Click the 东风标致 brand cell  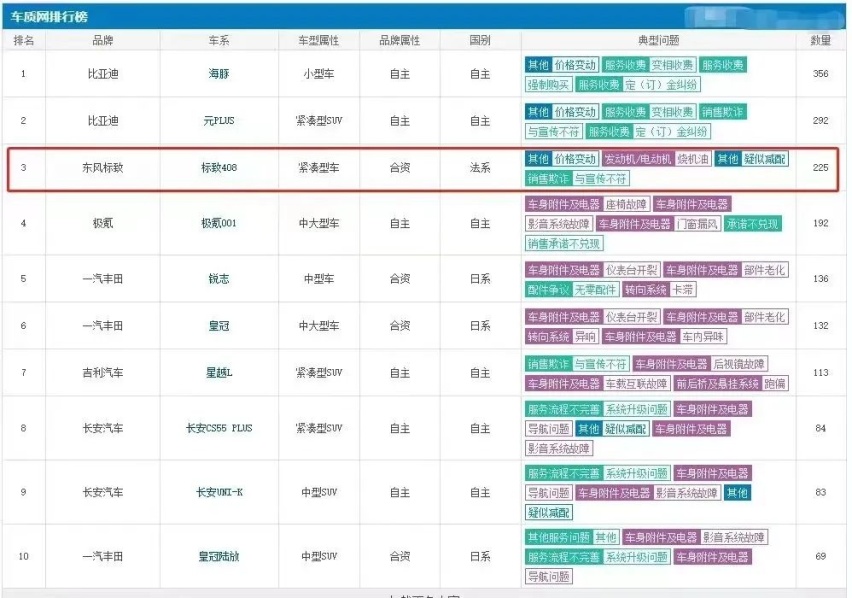[103, 167]
